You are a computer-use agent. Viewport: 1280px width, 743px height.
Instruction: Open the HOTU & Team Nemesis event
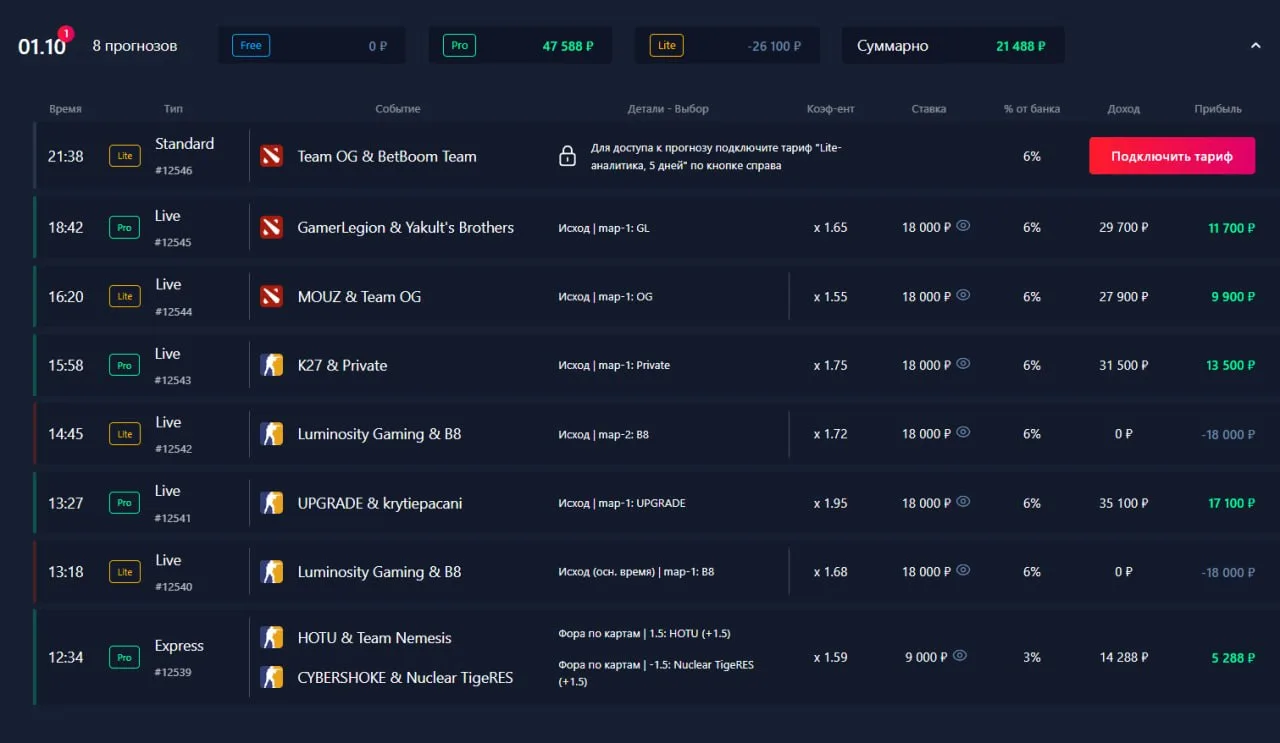tap(375, 637)
